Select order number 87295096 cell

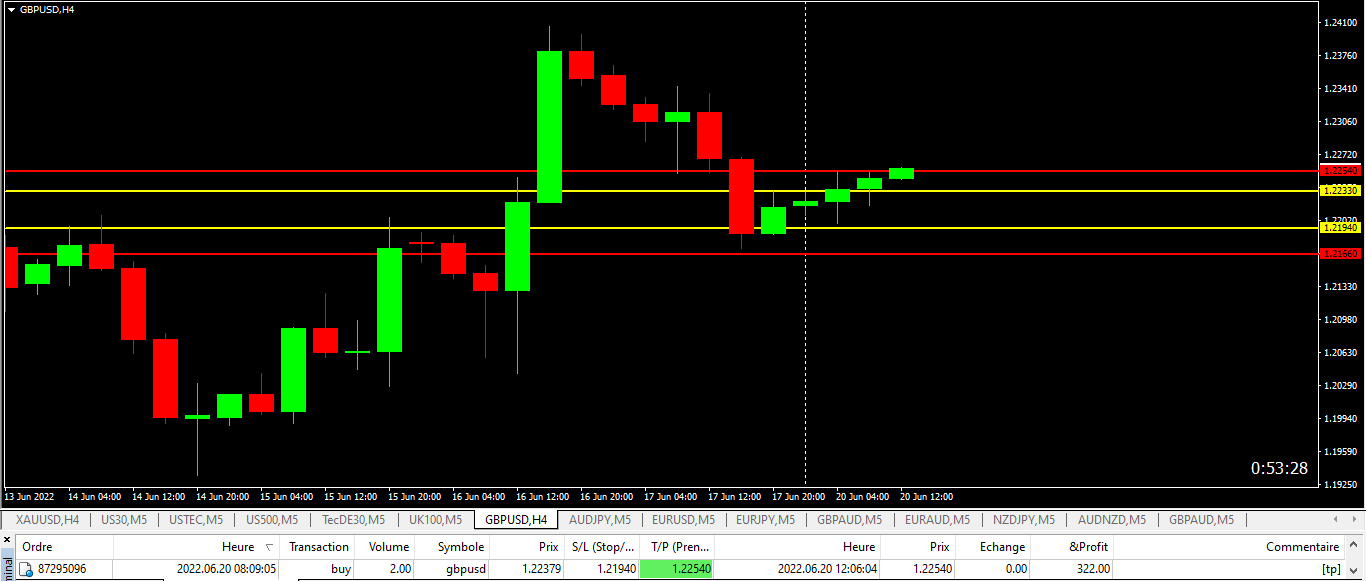[x=62, y=569]
